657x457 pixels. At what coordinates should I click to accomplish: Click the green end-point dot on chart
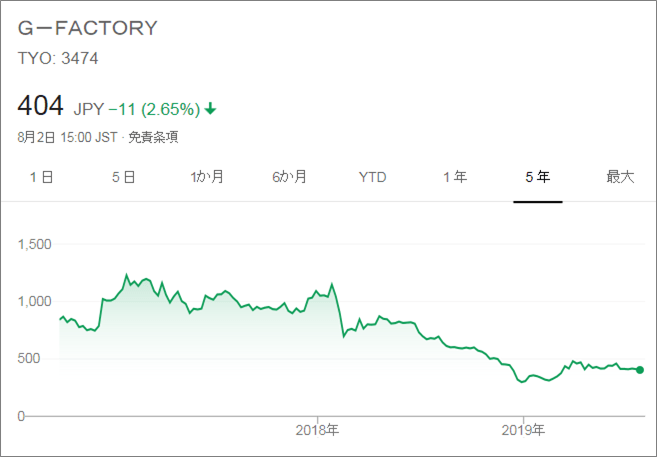640,370
